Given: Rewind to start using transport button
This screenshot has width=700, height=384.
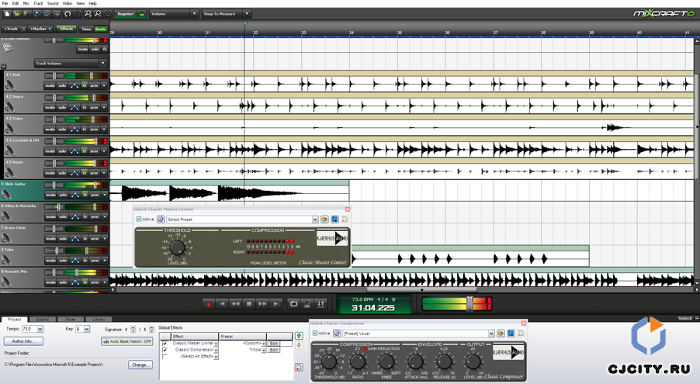Looking at the screenshot, I should [222, 304].
